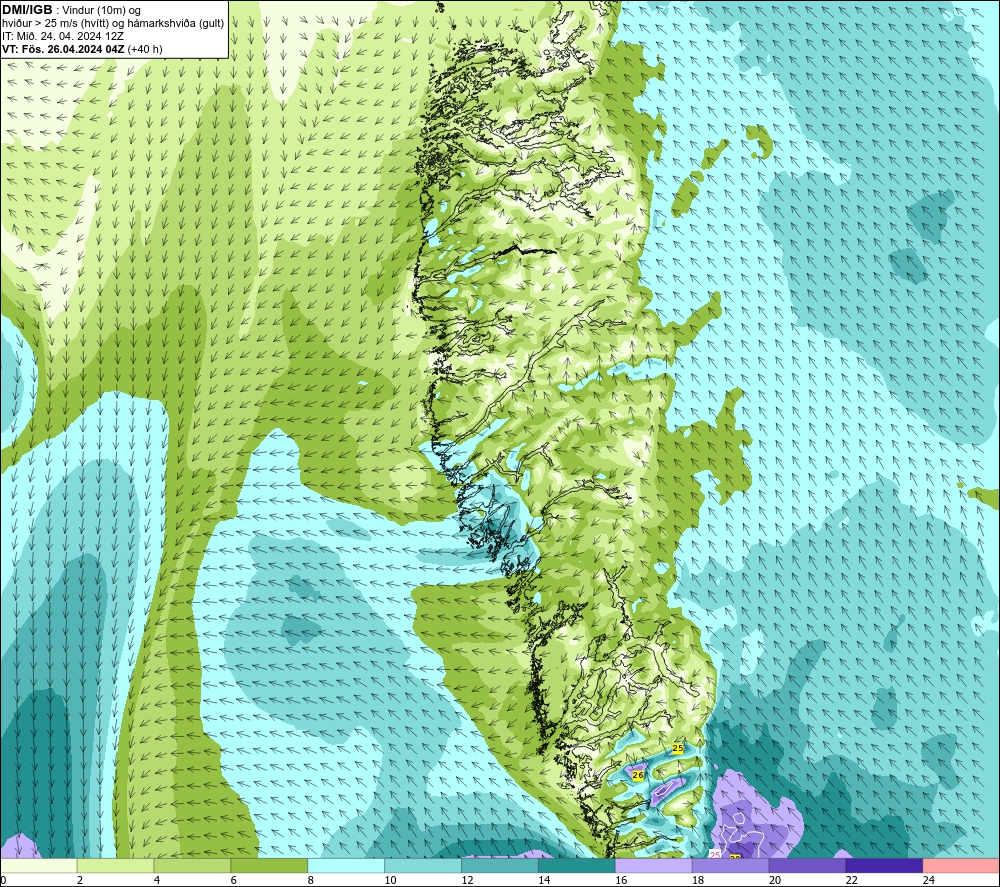Click the yellow gust label 25
Image resolution: width=1000 pixels, height=887 pixels.
(x=678, y=748)
